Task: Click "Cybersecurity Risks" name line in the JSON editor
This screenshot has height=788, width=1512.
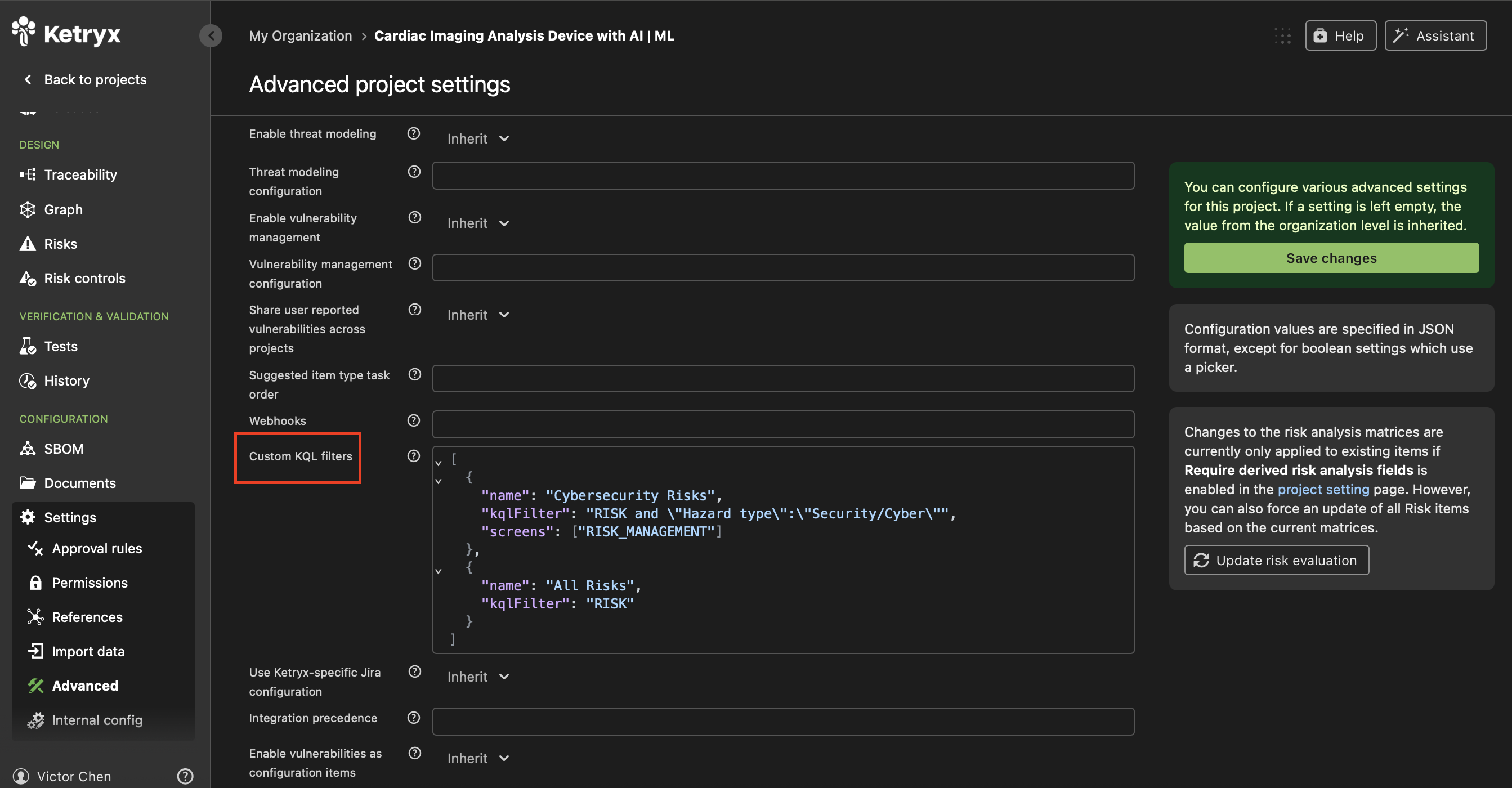Action: coord(602,495)
